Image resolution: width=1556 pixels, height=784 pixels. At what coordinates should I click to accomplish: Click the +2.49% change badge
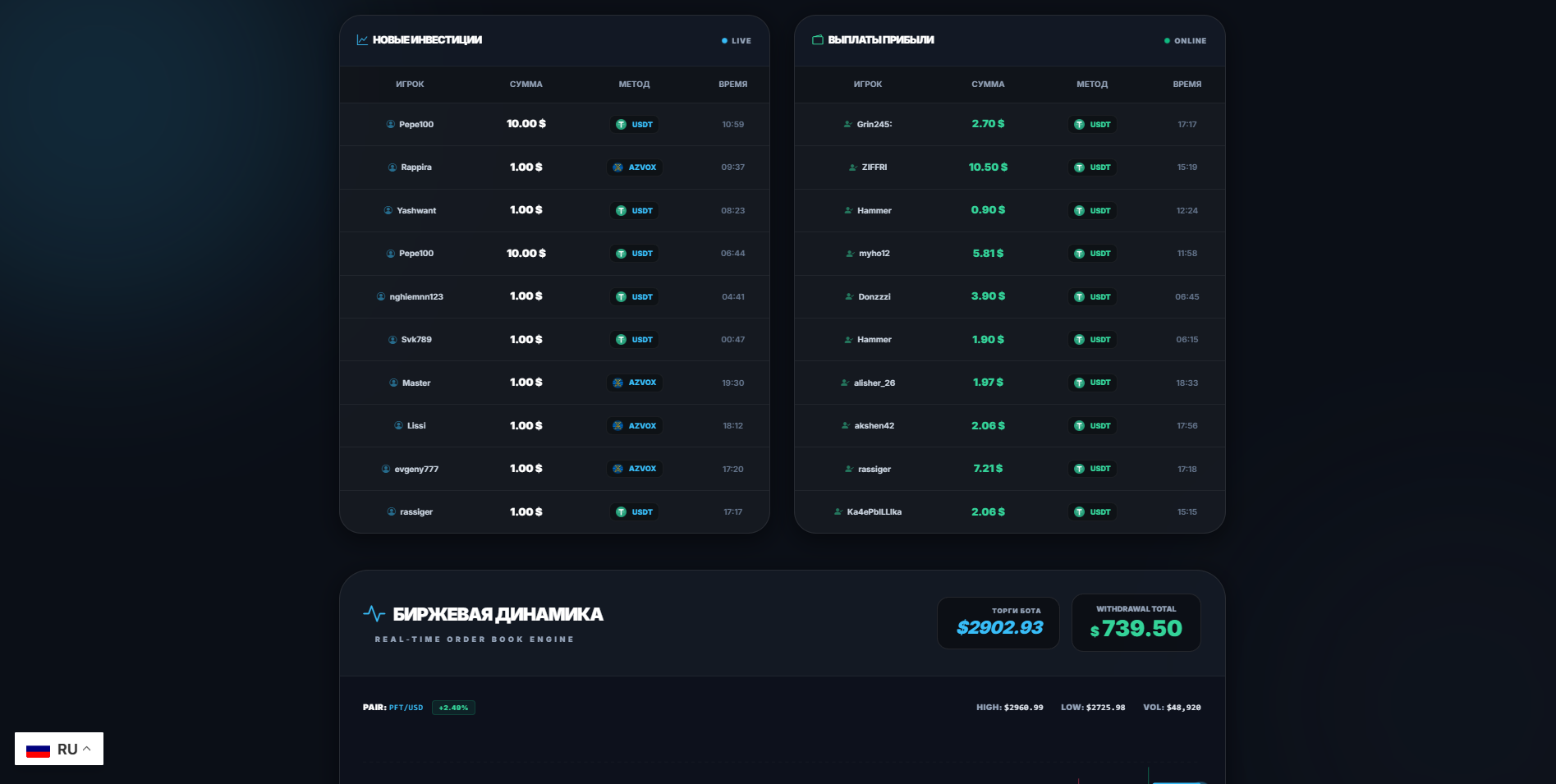click(x=453, y=708)
